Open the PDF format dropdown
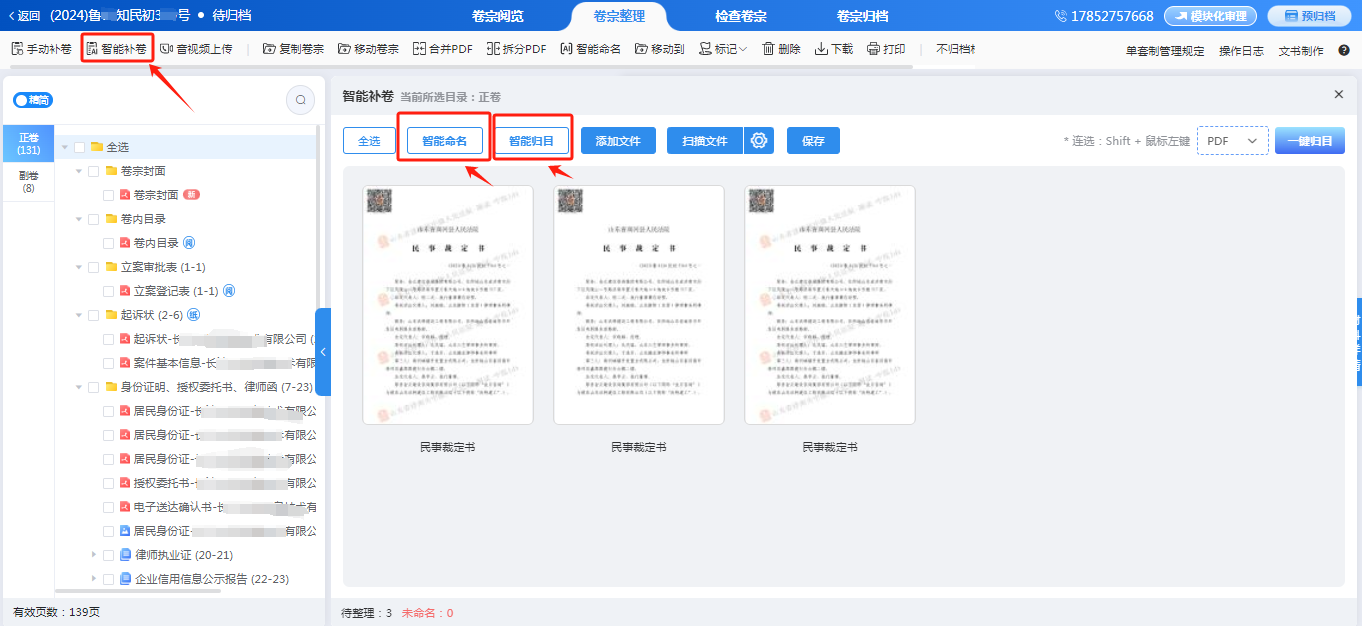 point(1231,141)
